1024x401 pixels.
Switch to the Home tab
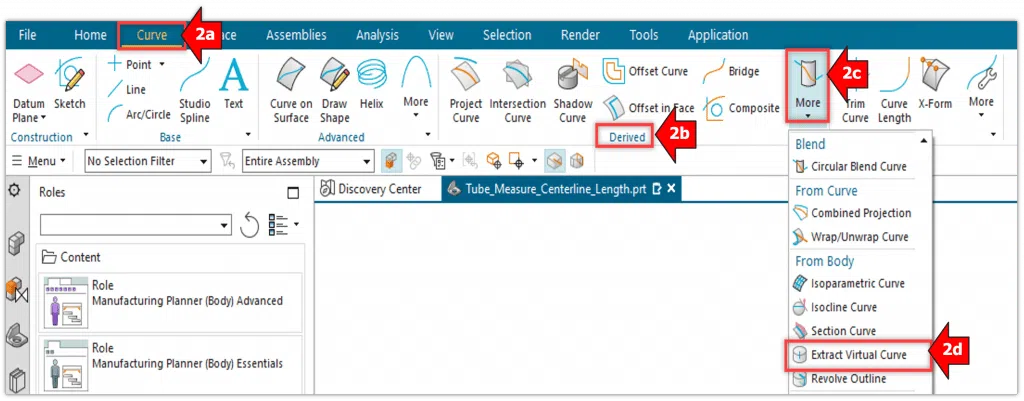tap(90, 35)
